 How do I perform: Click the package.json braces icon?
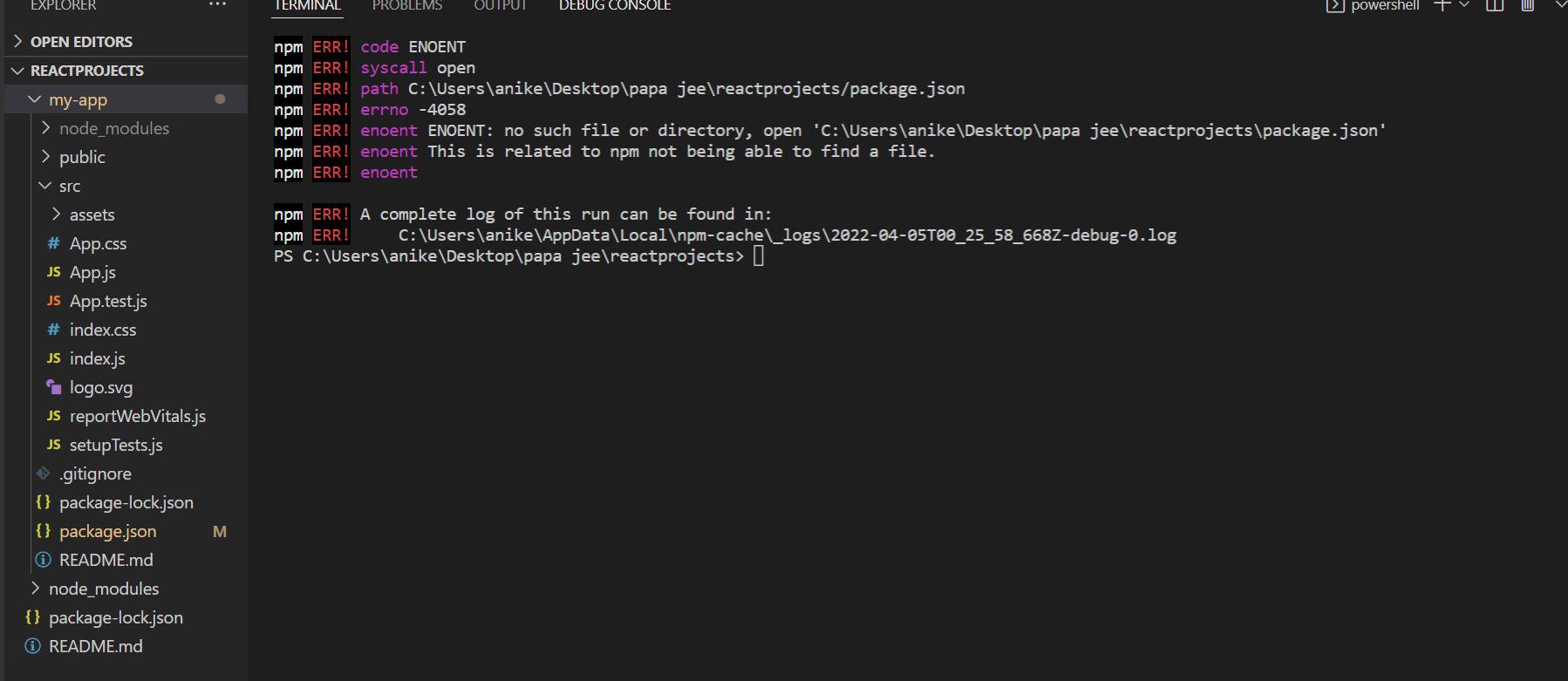coord(43,531)
